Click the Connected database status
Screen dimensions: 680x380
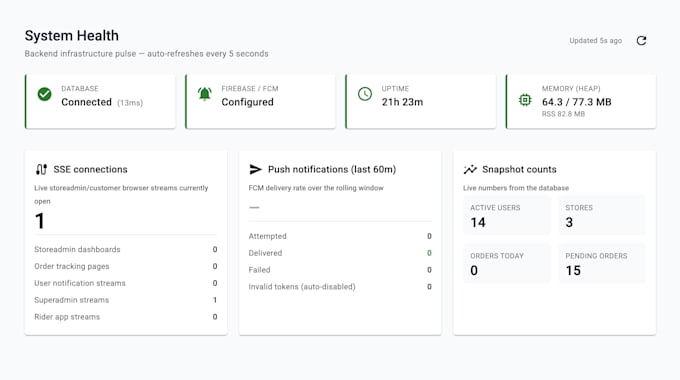[x=86, y=102]
